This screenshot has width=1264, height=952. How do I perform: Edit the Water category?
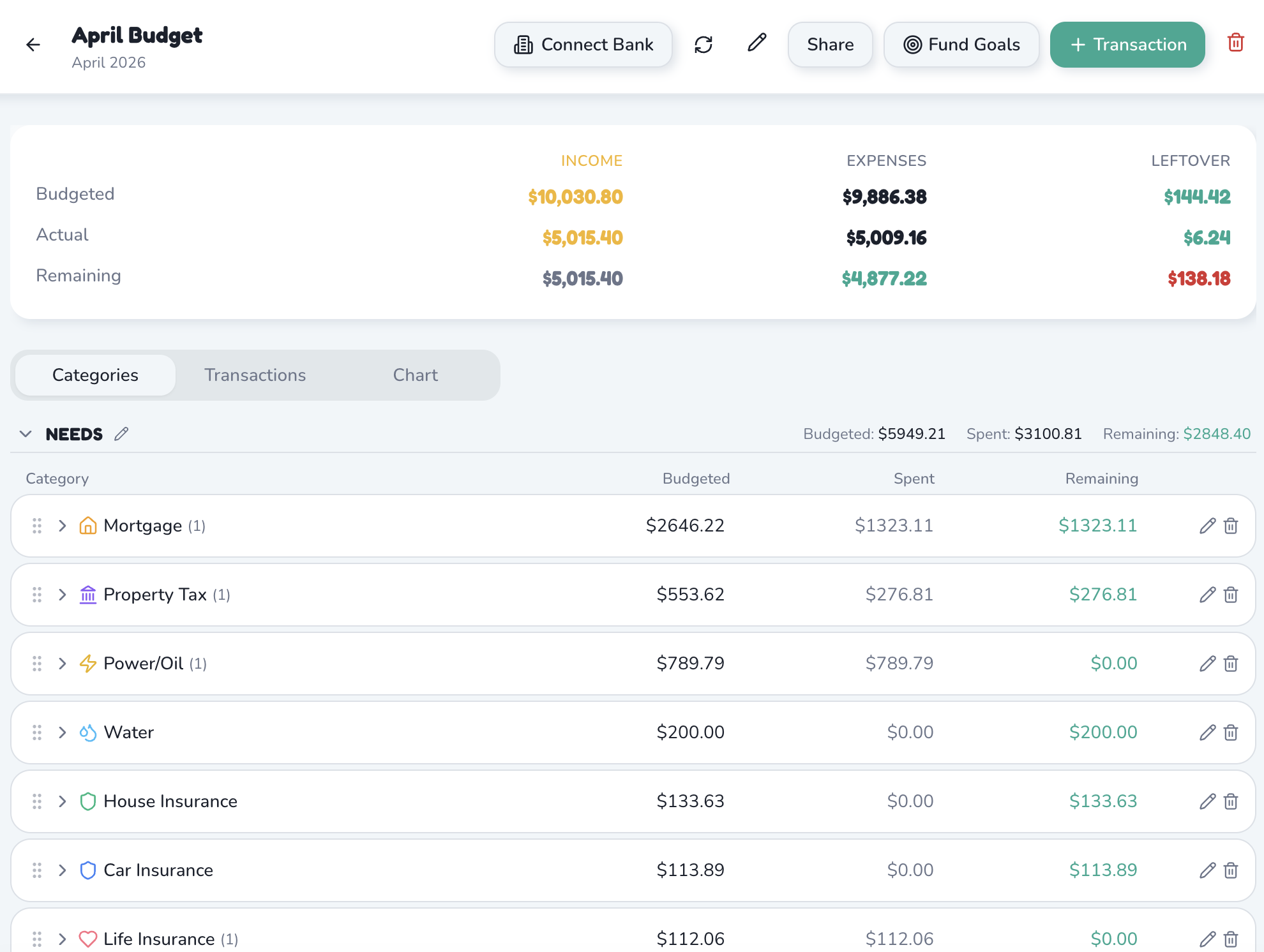coord(1207,733)
